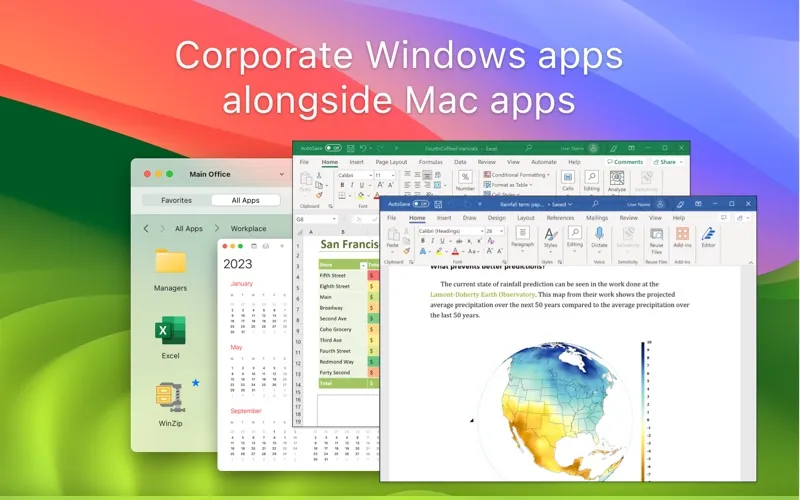800x500 pixels.
Task: Open Page Layout tab in Excel
Action: (391, 162)
